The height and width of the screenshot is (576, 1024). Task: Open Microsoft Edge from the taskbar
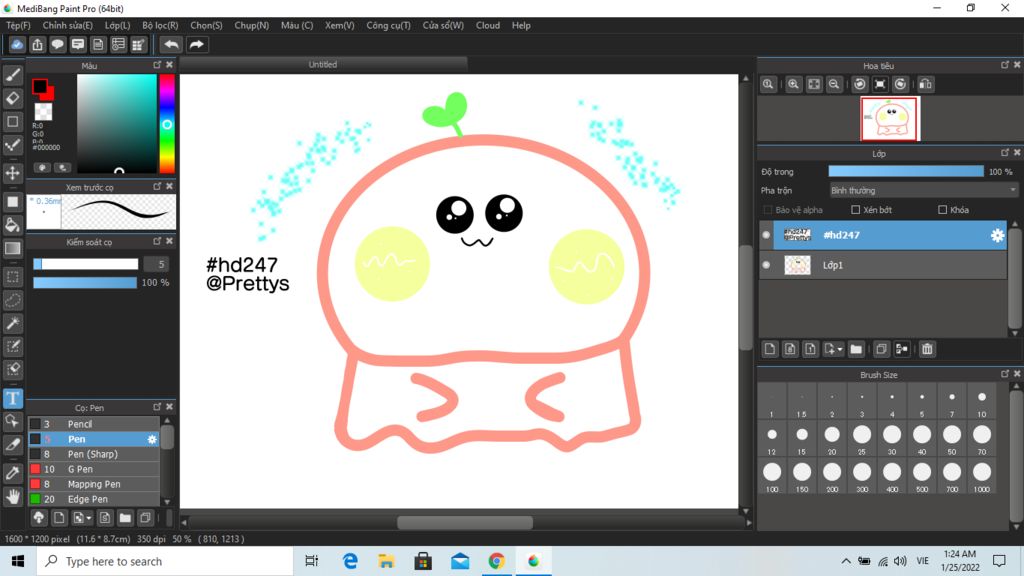350,561
